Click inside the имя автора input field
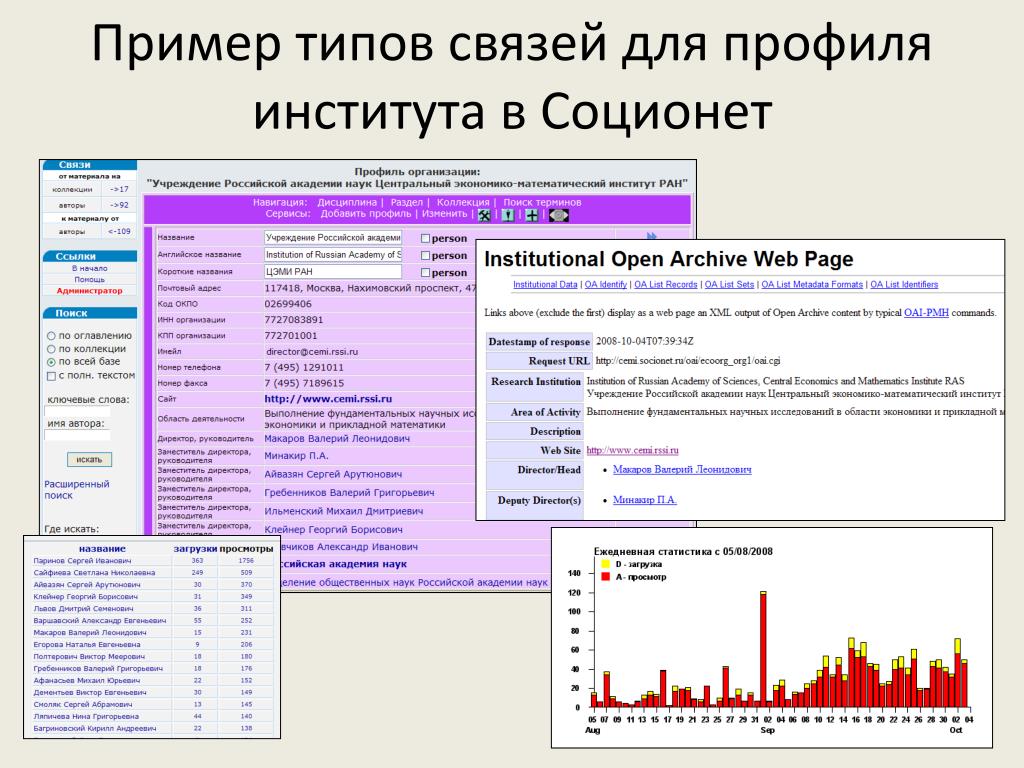Image resolution: width=1024 pixels, height=768 pixels. 77,435
